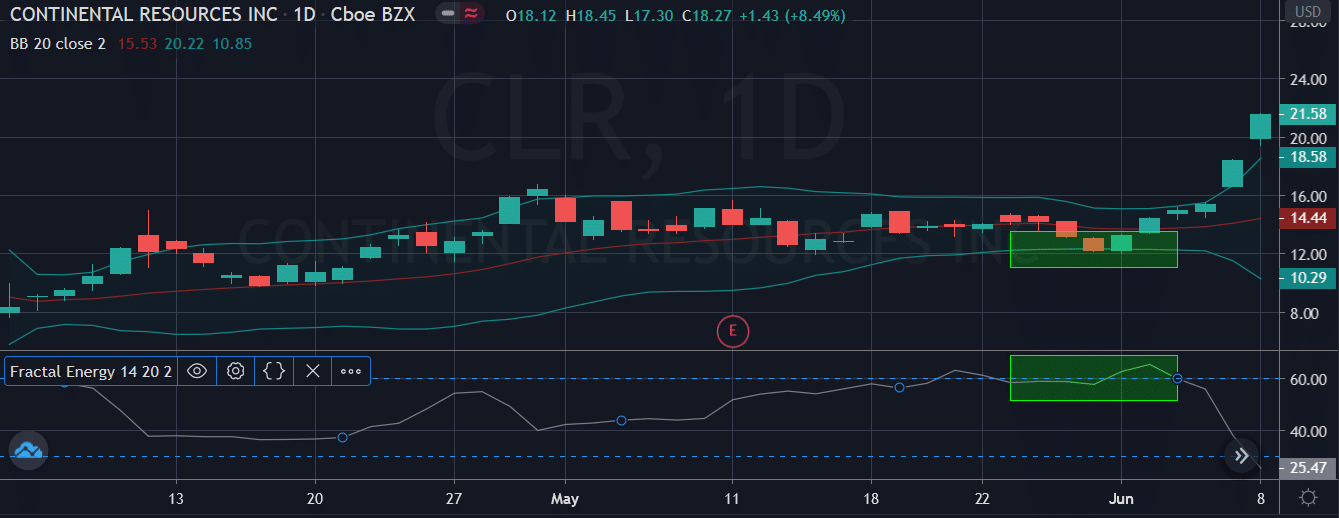The height and width of the screenshot is (518, 1339).
Task: Click the change +1.43 (+8.49%)
Action: coord(791,16)
